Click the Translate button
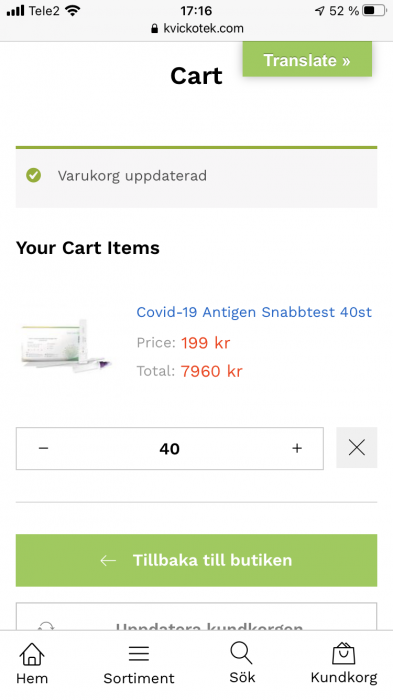393x700 pixels. [307, 60]
